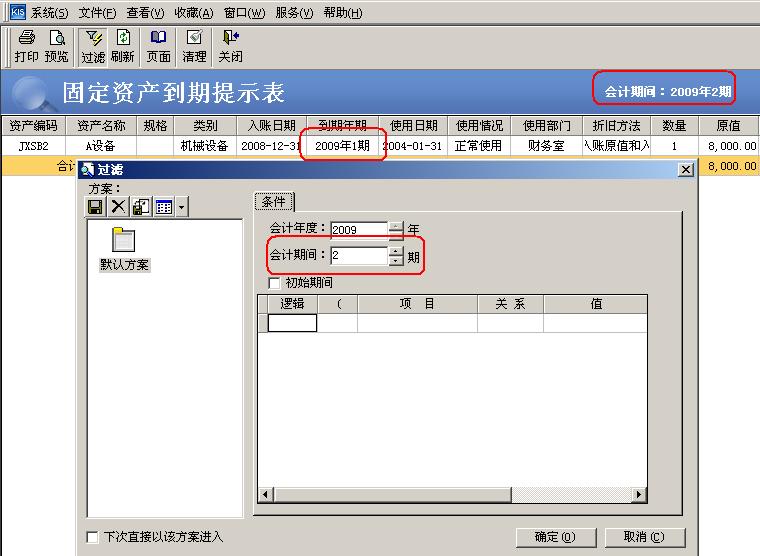Screen dimensions: 760x556
Task: Click the 会计年度 input field showing 2009
Action: (359, 230)
